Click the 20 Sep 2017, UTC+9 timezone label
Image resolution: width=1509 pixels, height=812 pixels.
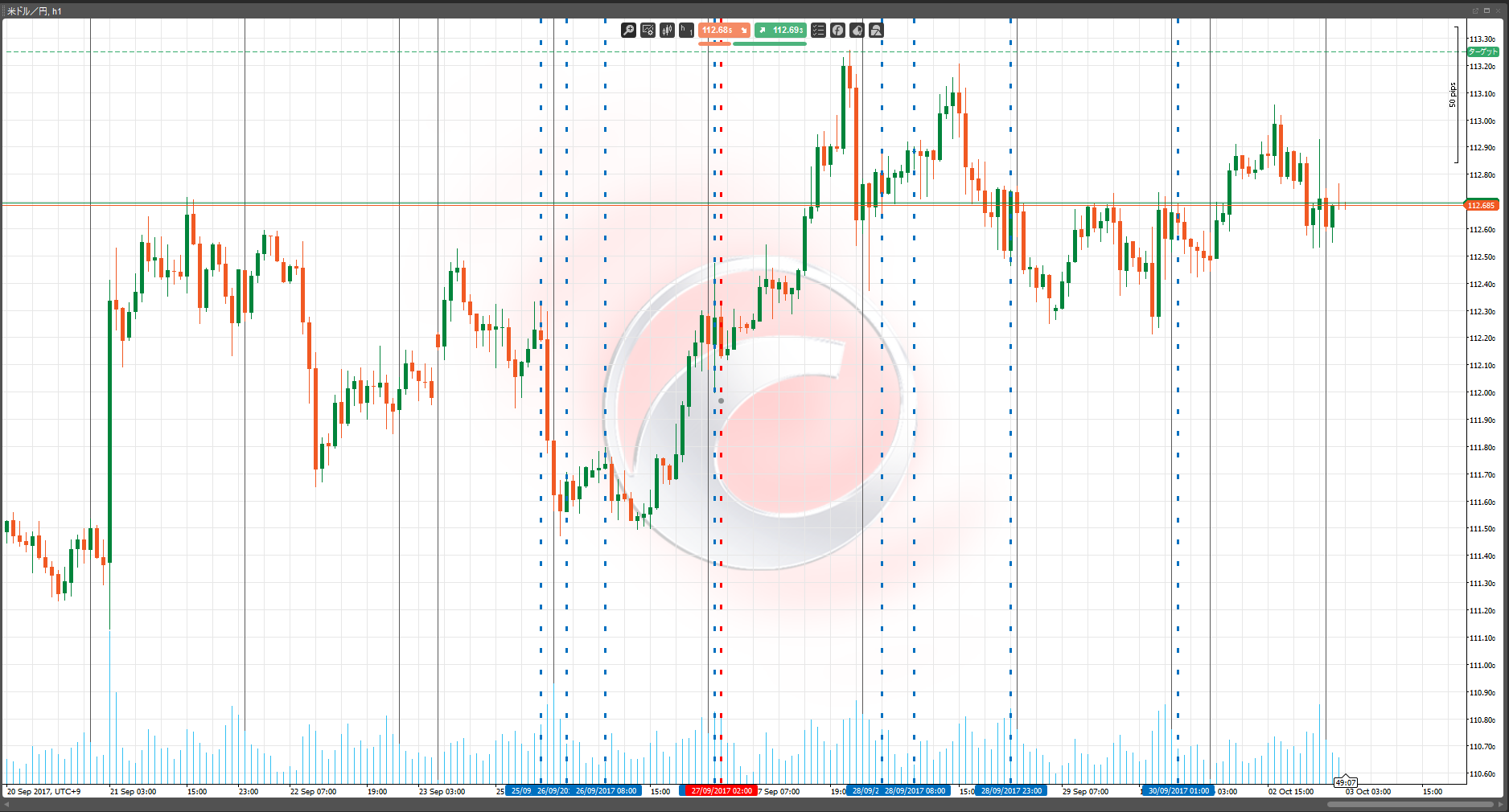tap(44, 792)
